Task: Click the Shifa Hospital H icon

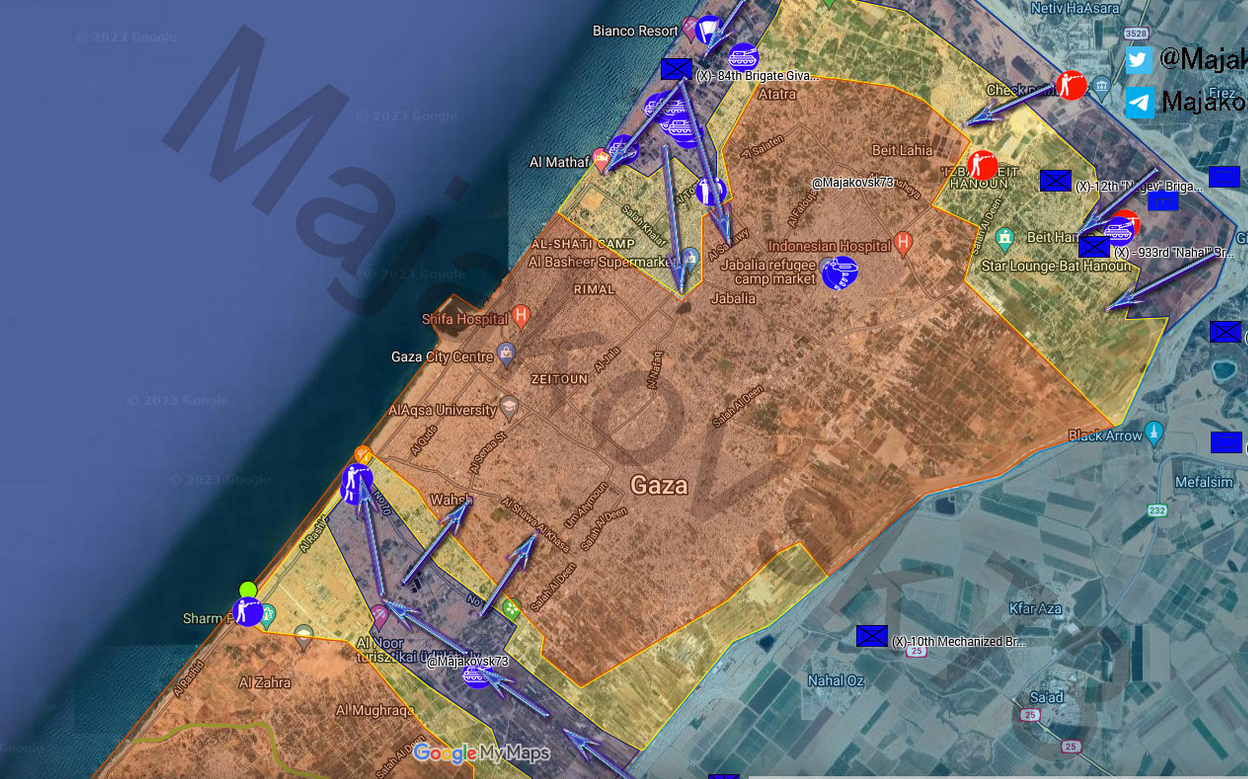Action: pos(520,317)
